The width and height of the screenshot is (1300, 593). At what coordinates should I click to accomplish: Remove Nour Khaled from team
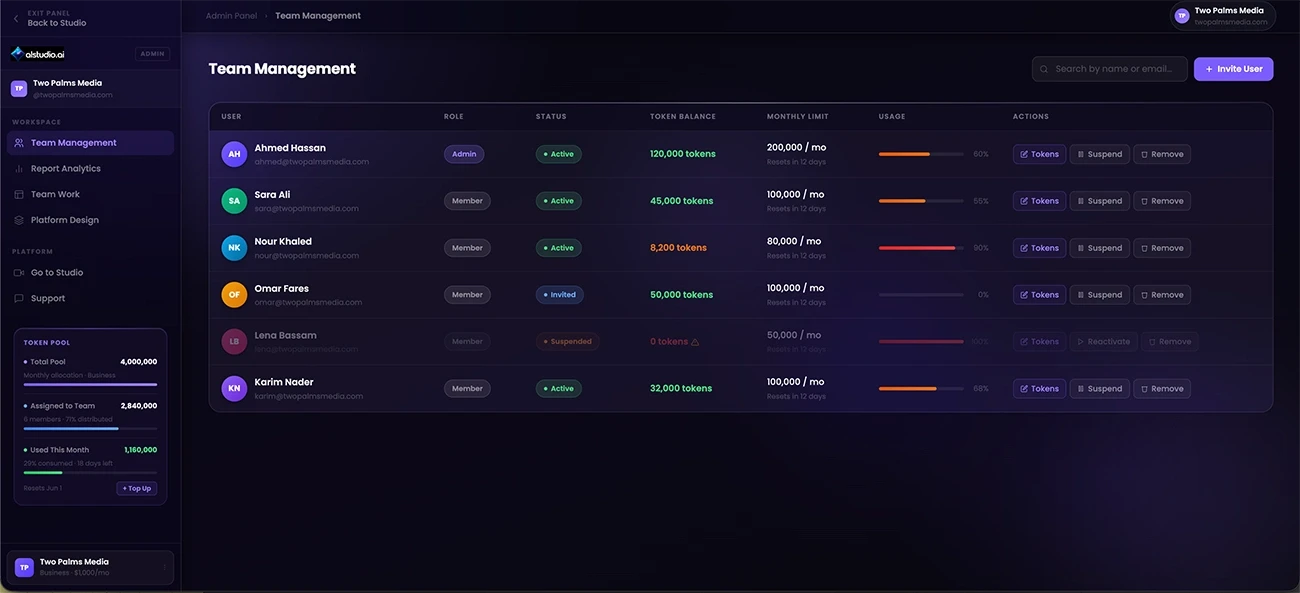pos(1162,248)
